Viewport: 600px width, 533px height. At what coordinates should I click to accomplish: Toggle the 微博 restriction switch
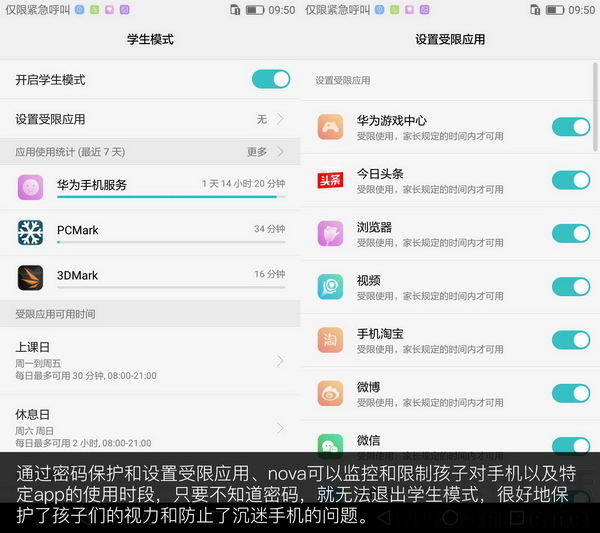pyautogui.click(x=571, y=393)
